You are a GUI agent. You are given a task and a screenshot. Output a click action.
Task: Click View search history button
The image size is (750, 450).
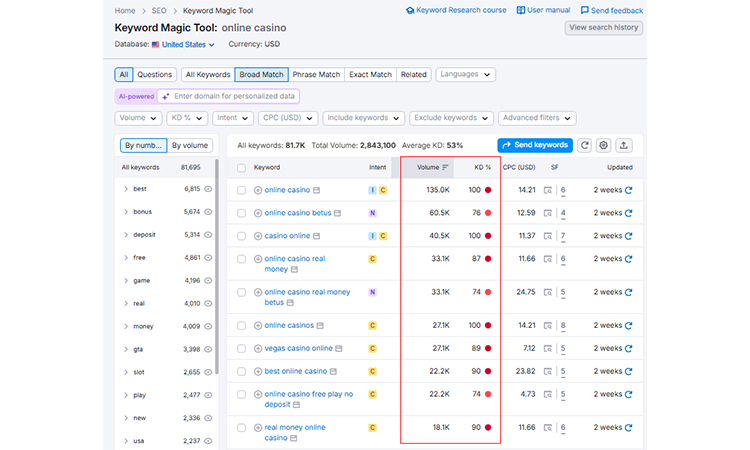pos(604,28)
